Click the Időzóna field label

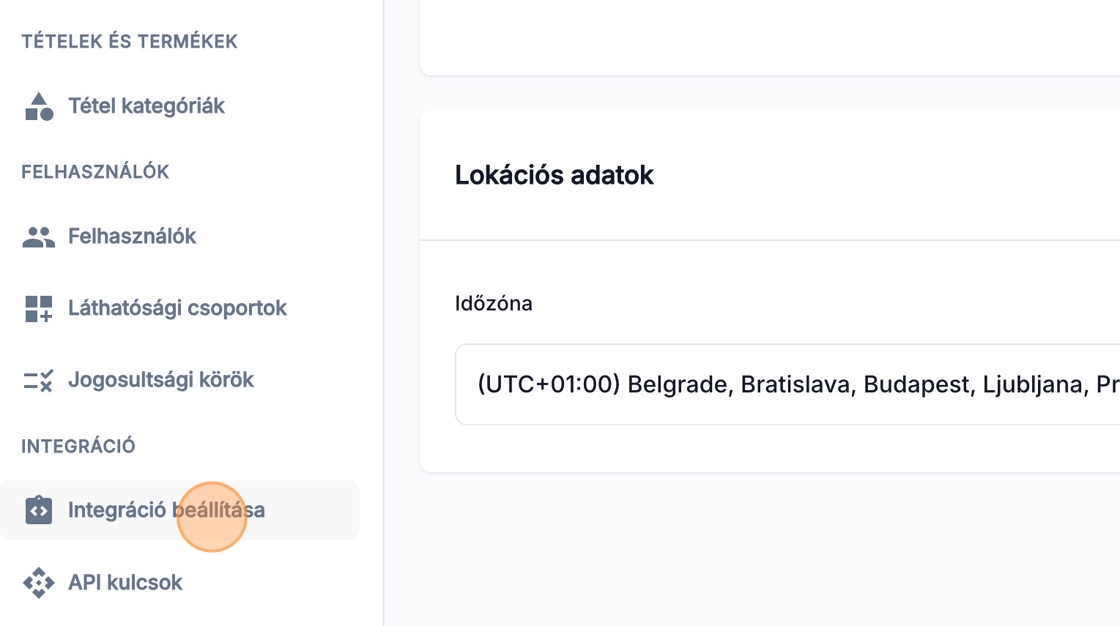pyautogui.click(x=493, y=303)
